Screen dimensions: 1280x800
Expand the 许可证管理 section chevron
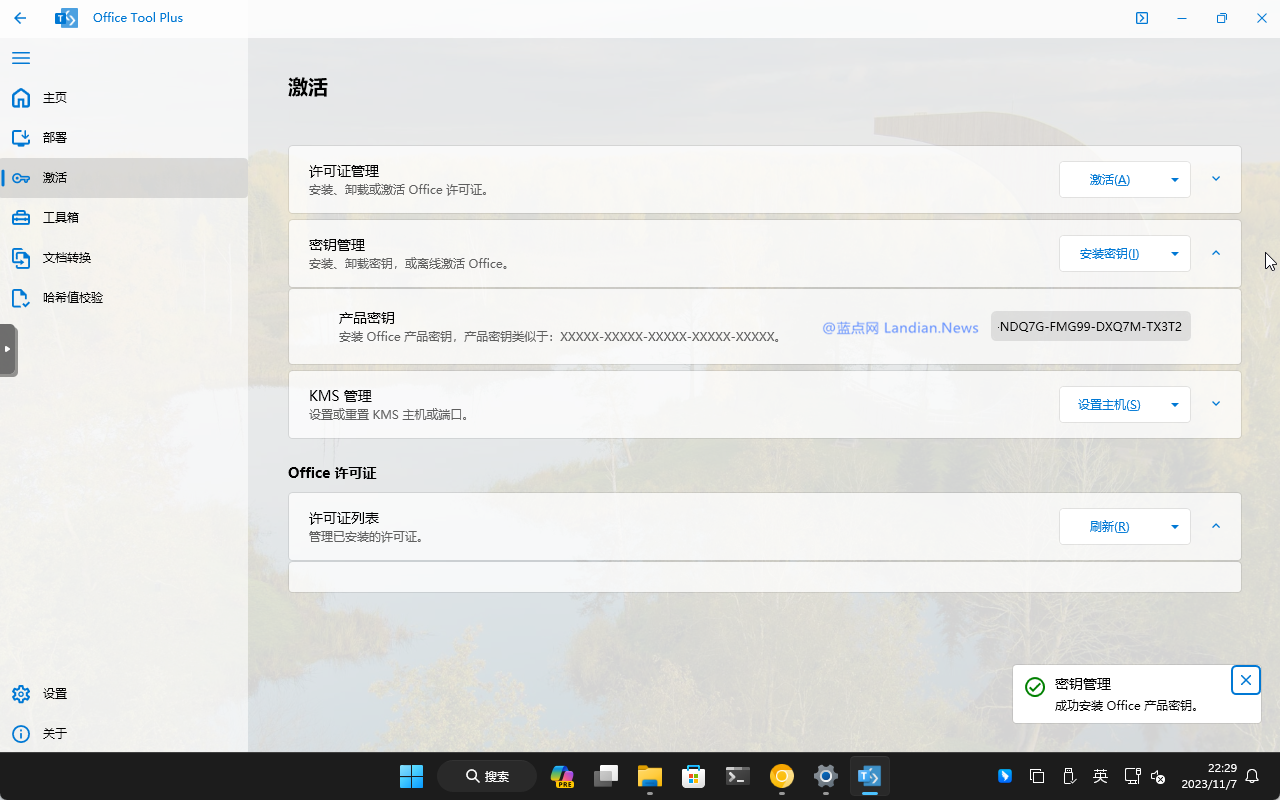click(1216, 179)
